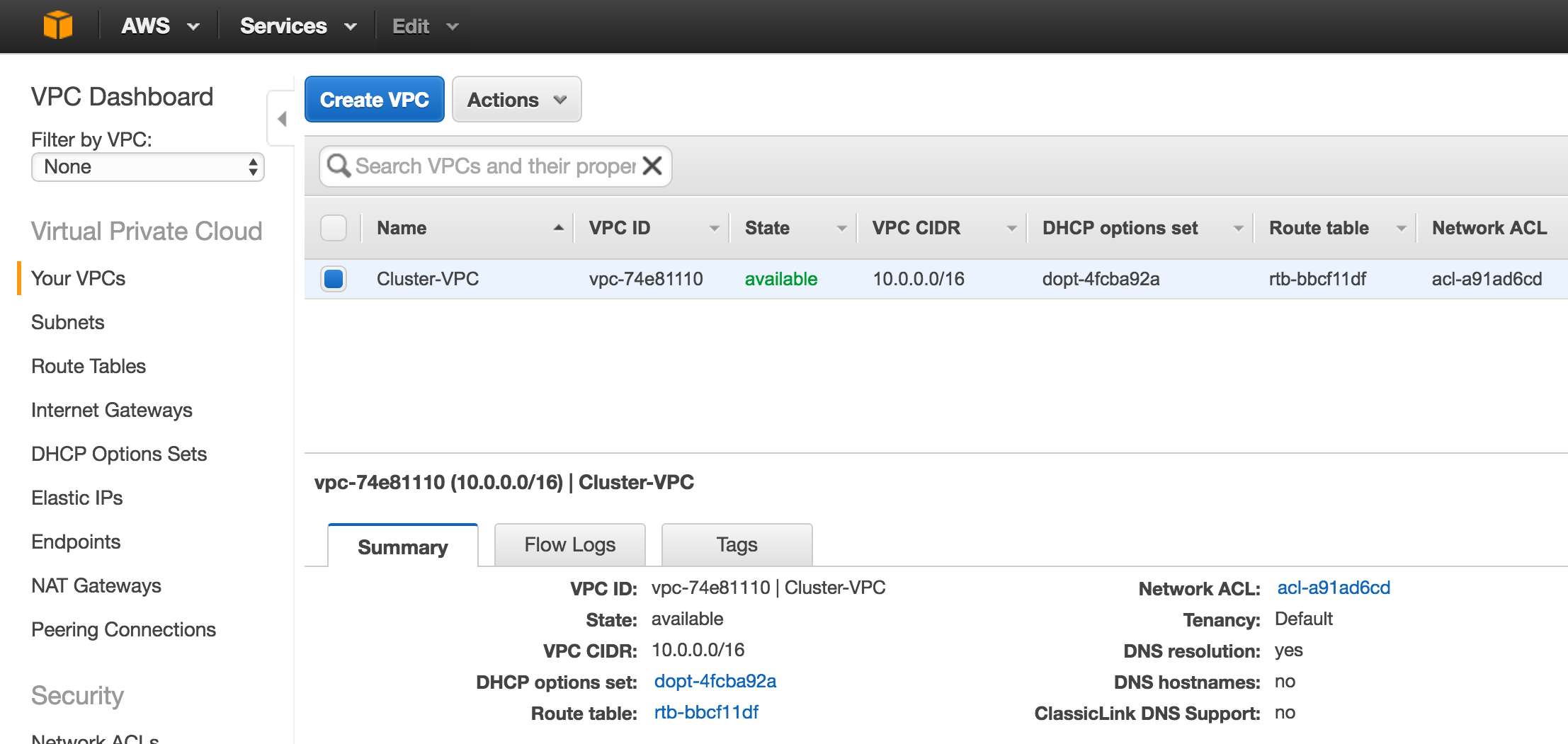
Task: Click the Tenancy value Default
Action: pyautogui.click(x=1304, y=619)
